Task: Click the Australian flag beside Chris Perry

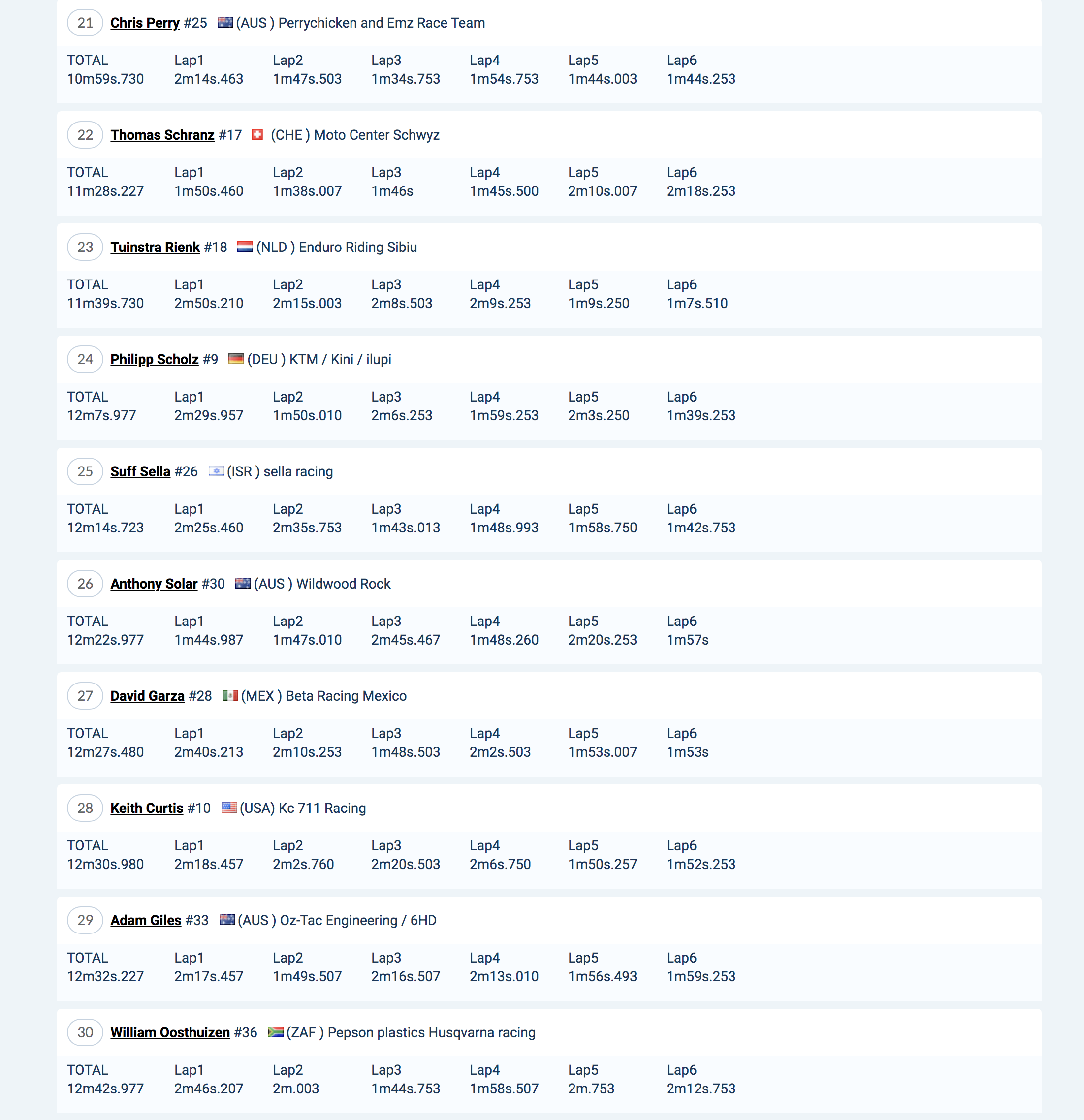Action: click(x=225, y=22)
